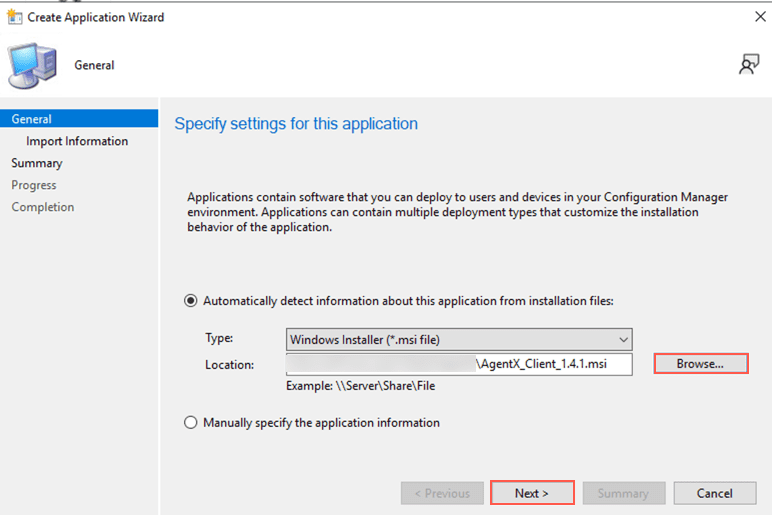Click the Location: label
Viewport: 772px width, 515px height.
pyautogui.click(x=229, y=365)
